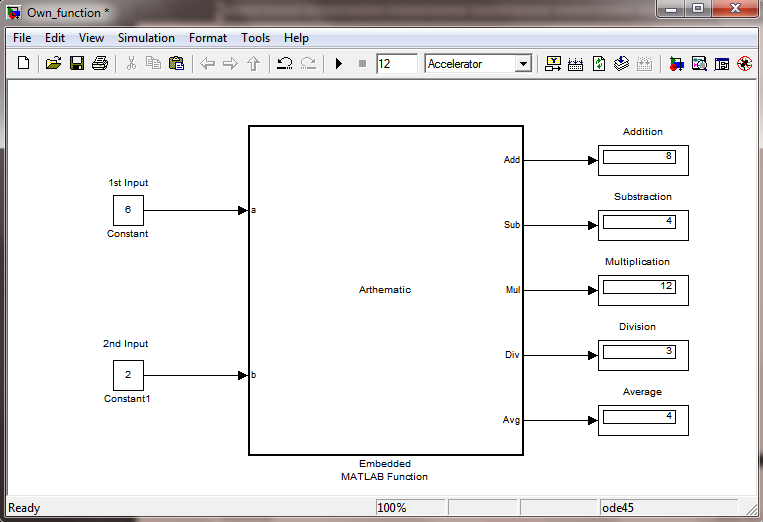This screenshot has width=763, height=522.
Task: Redo the last undone action
Action: pos(308,63)
